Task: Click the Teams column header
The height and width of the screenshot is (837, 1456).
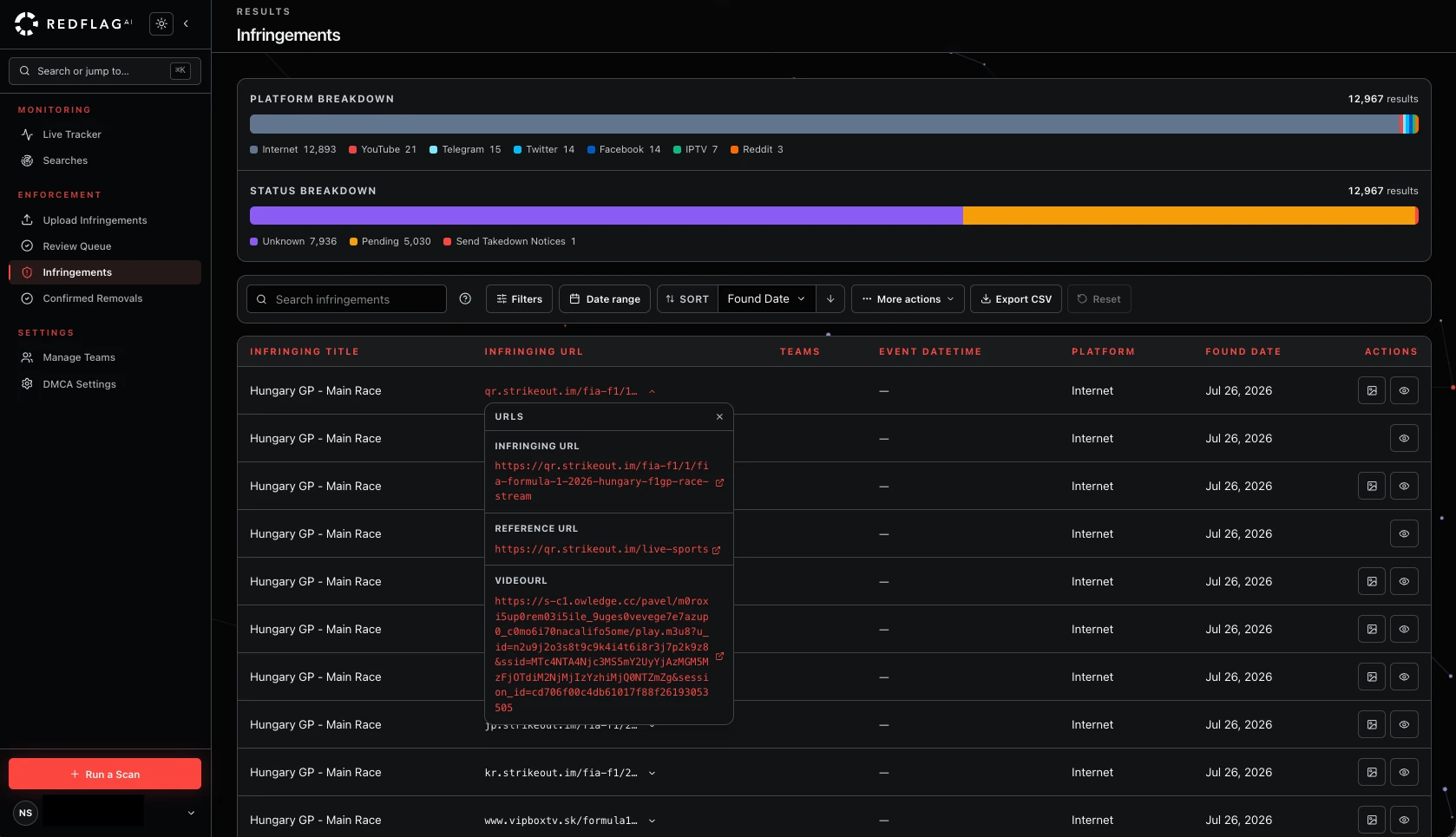Action: (x=800, y=352)
